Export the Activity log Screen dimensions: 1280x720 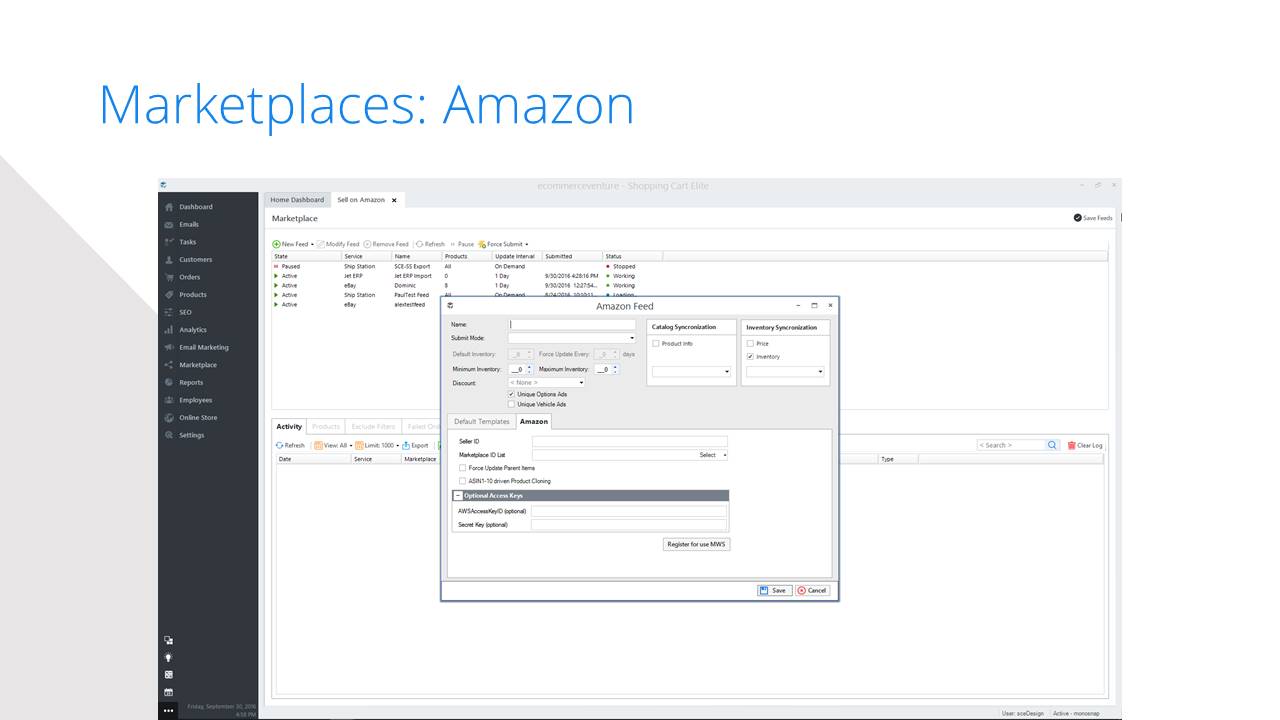[x=415, y=445]
